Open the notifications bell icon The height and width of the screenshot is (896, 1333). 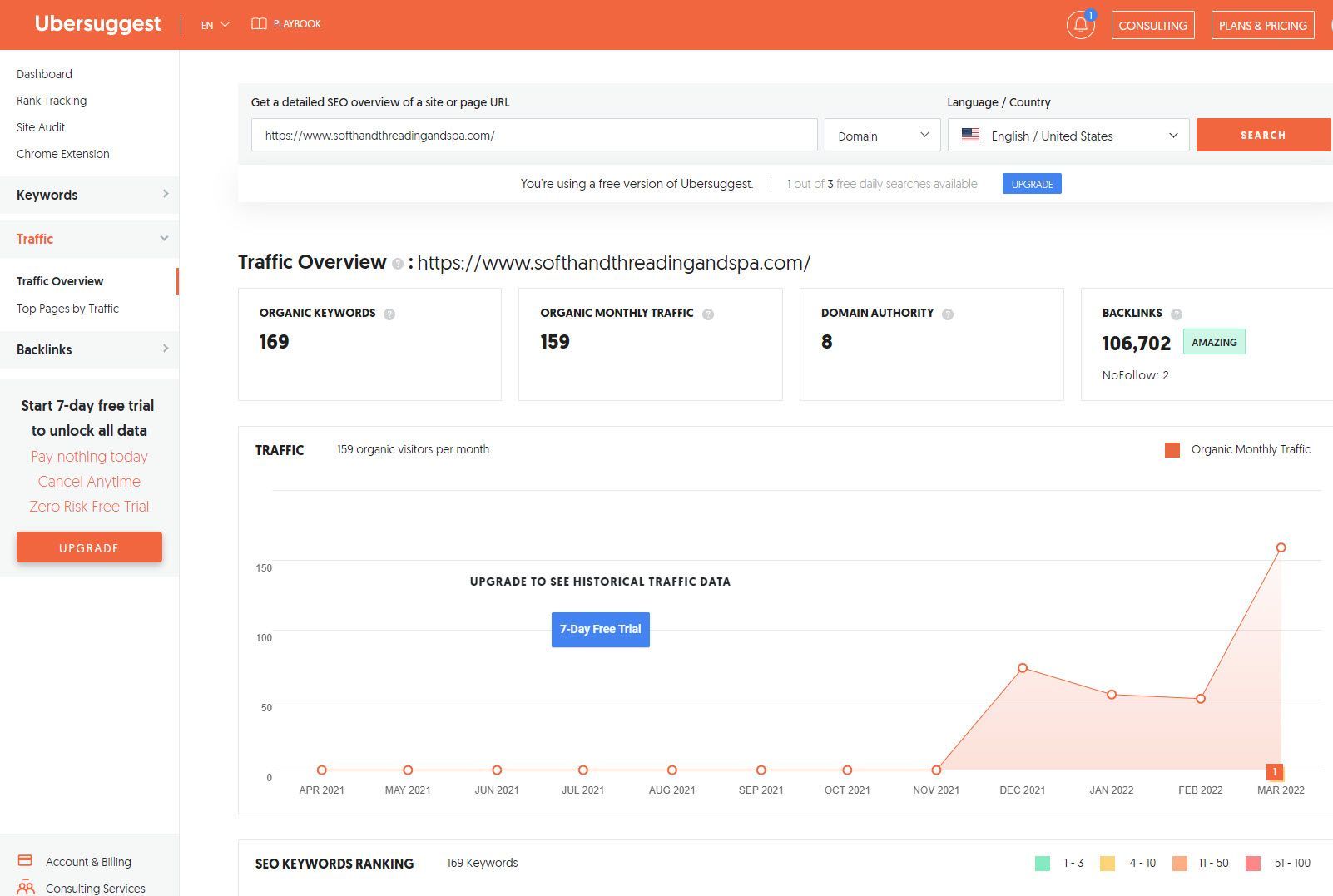tap(1080, 25)
